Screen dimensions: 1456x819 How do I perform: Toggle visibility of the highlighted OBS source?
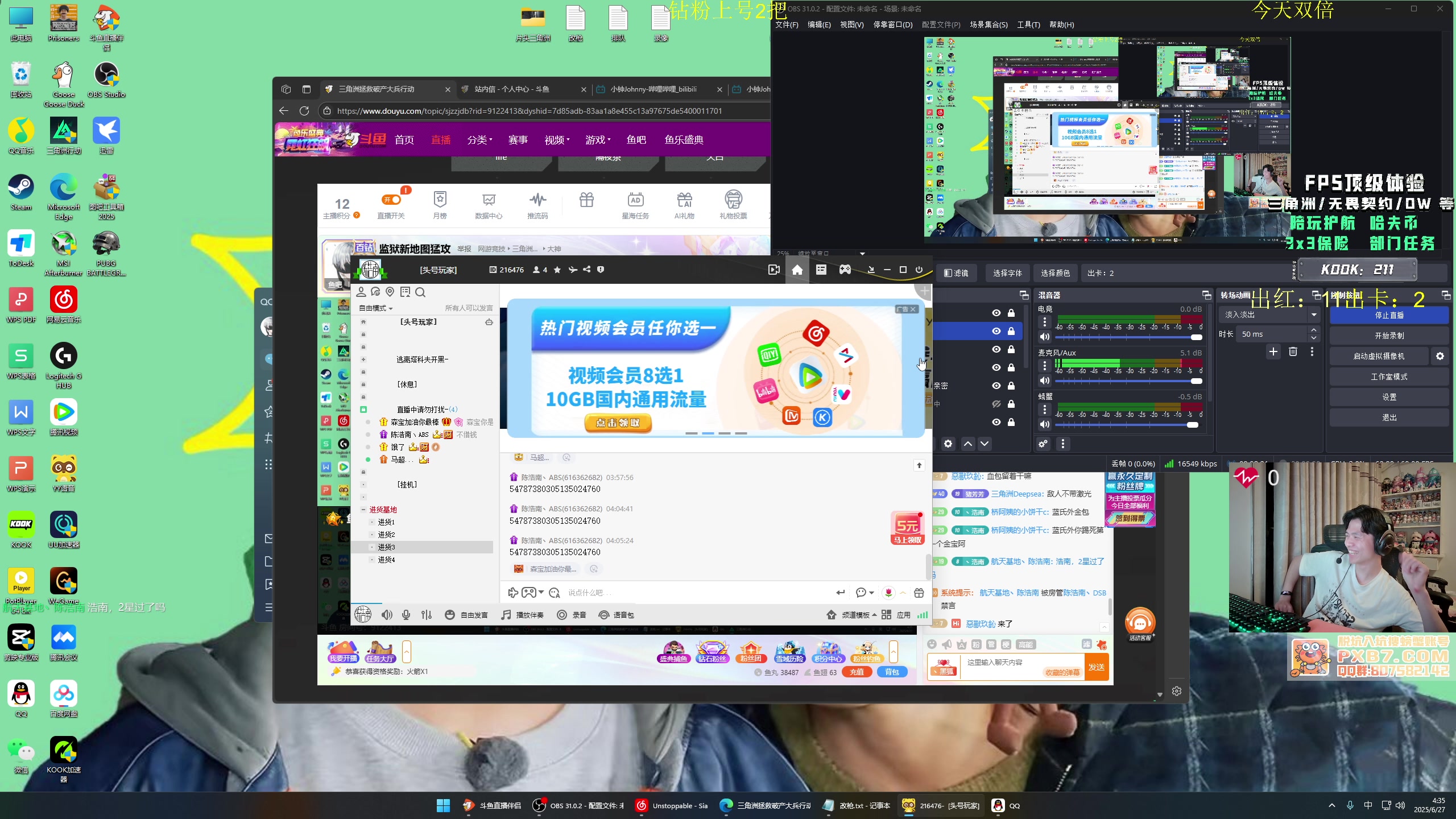coord(996,331)
